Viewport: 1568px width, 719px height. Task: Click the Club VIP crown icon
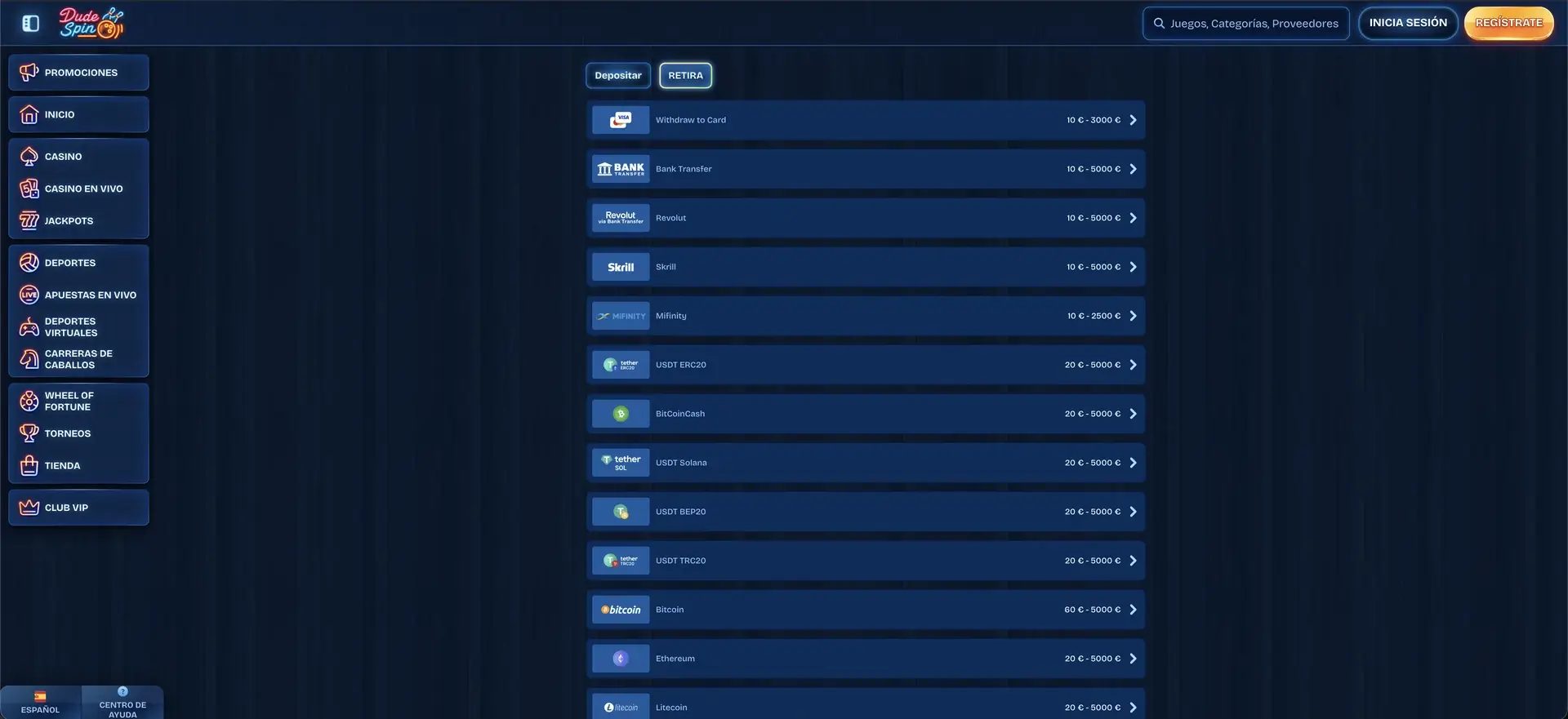click(29, 508)
